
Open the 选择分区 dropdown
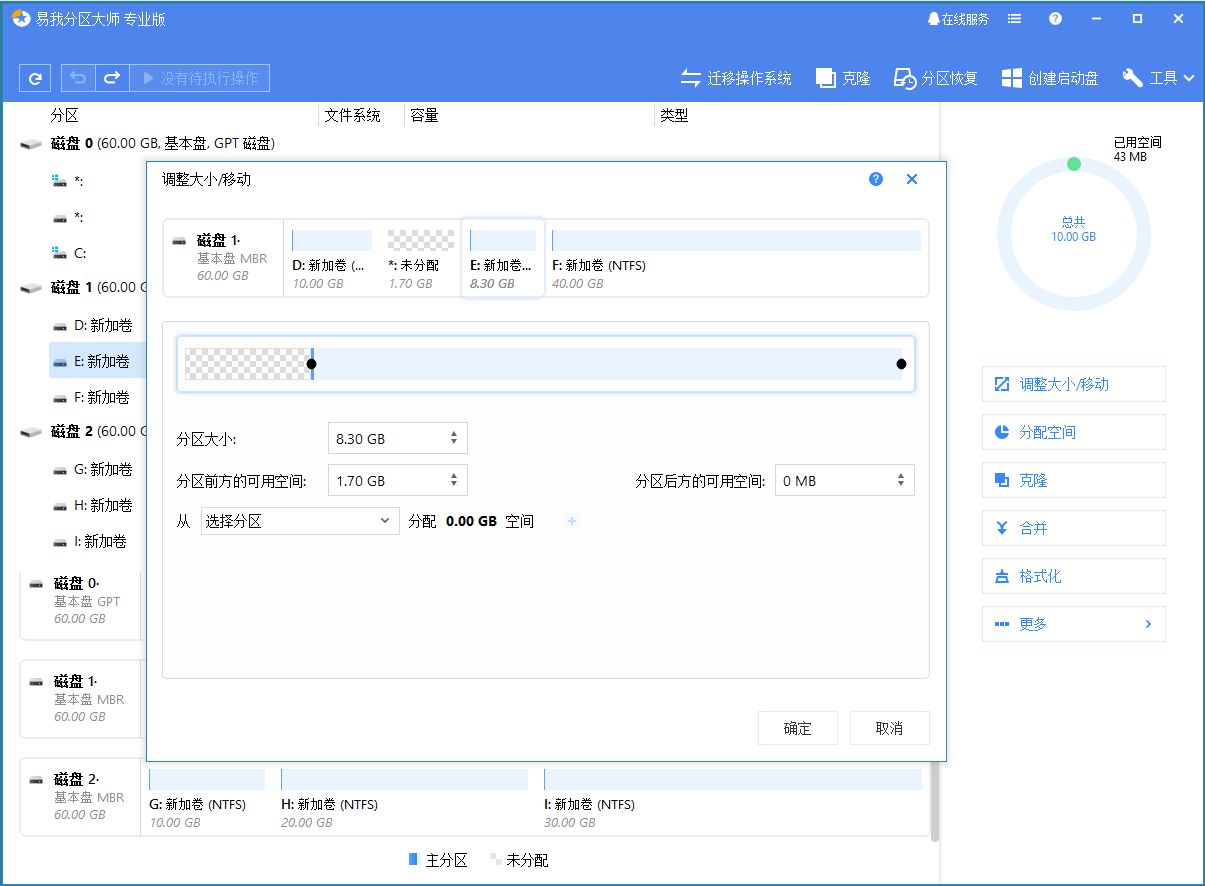click(299, 521)
